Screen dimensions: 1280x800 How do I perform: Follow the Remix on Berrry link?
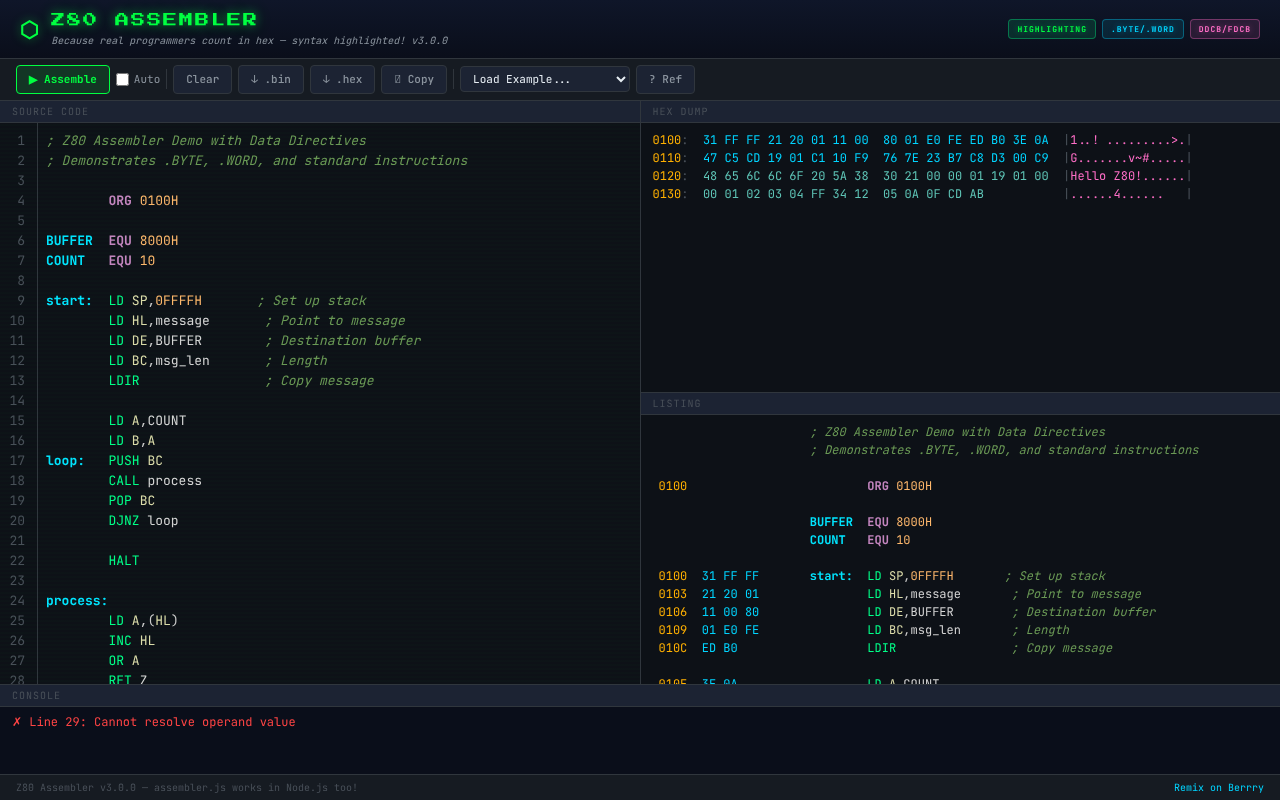pos(1219,788)
